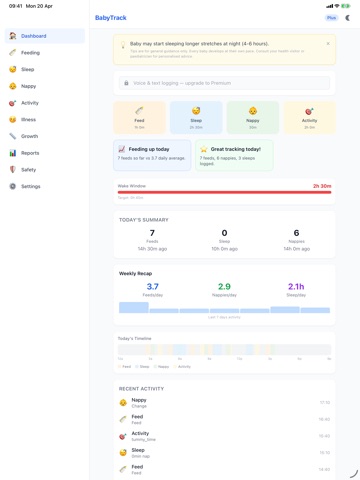Tap the Sleep quick-log card
360x480 pixels.
(x=196, y=118)
